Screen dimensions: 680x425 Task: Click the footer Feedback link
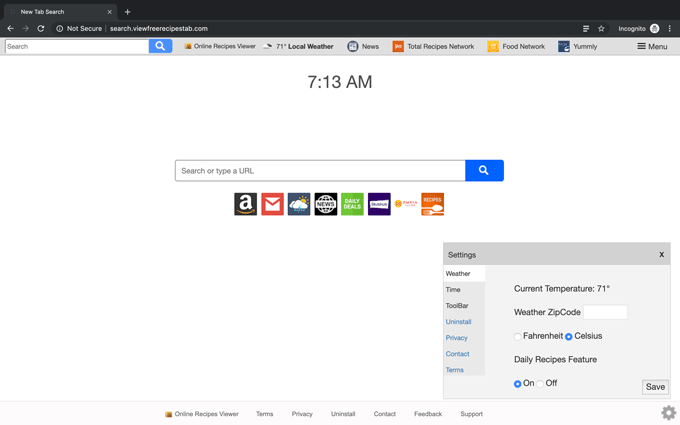pos(428,414)
